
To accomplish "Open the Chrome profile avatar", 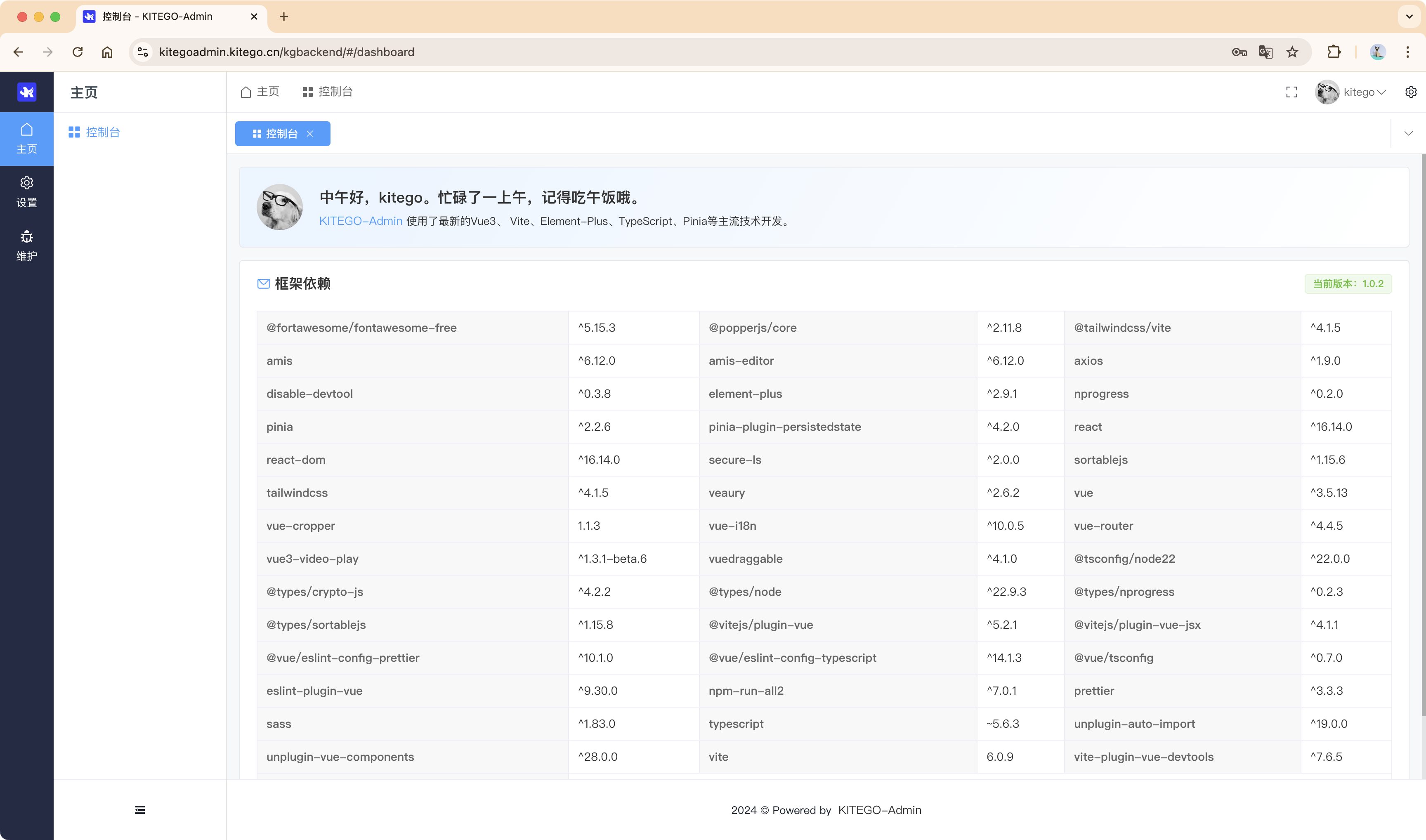I will click(1377, 52).
